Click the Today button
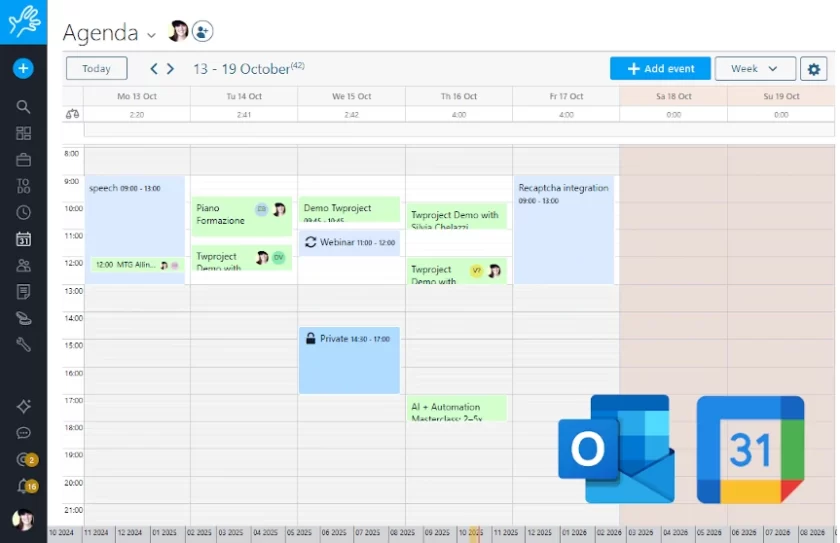 96,69
